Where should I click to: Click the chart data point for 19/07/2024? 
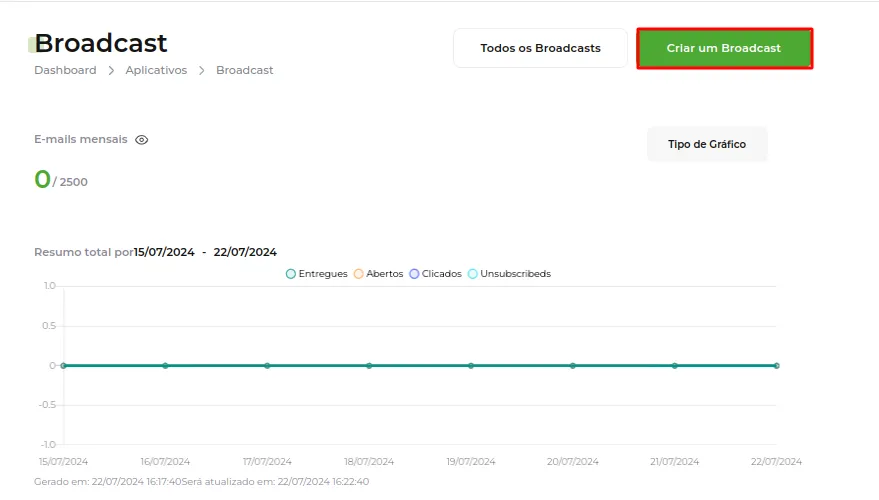(471, 365)
